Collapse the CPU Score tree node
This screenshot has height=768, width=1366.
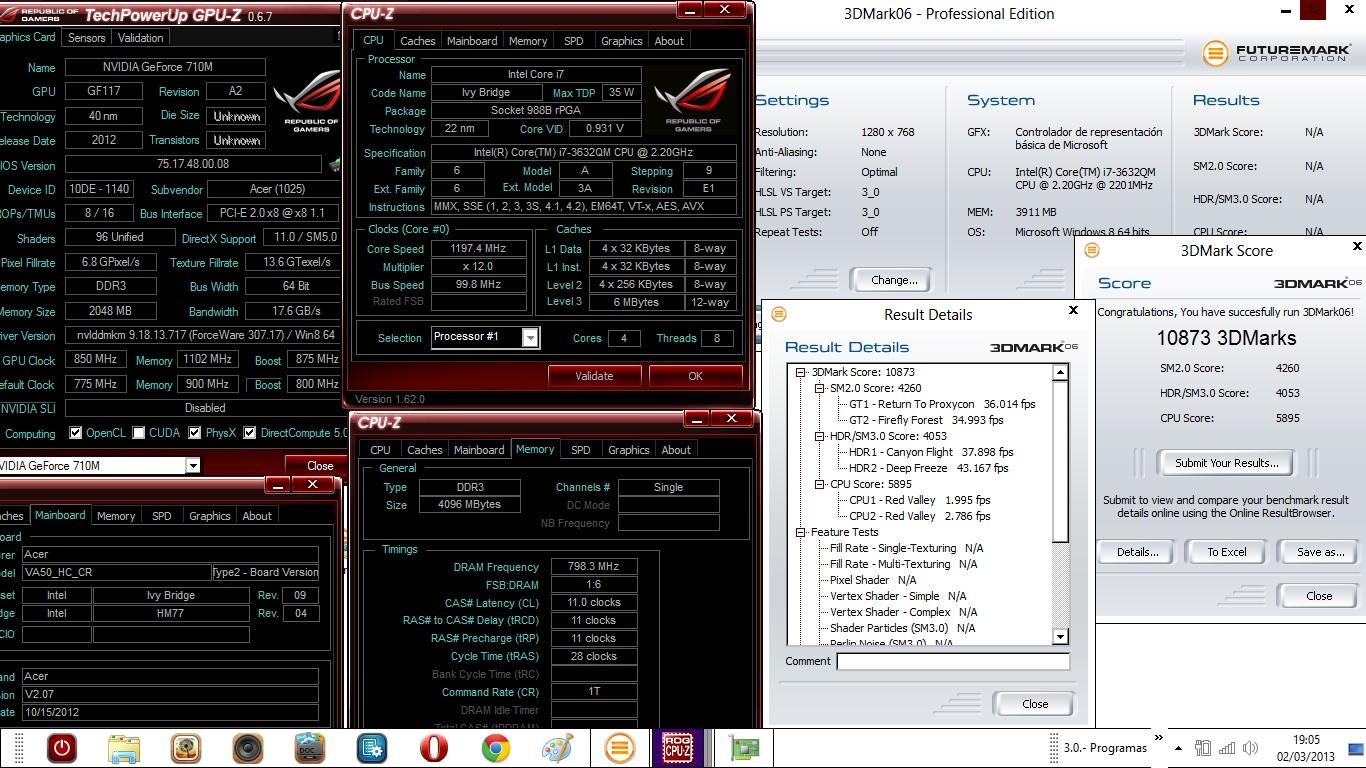tap(819, 484)
